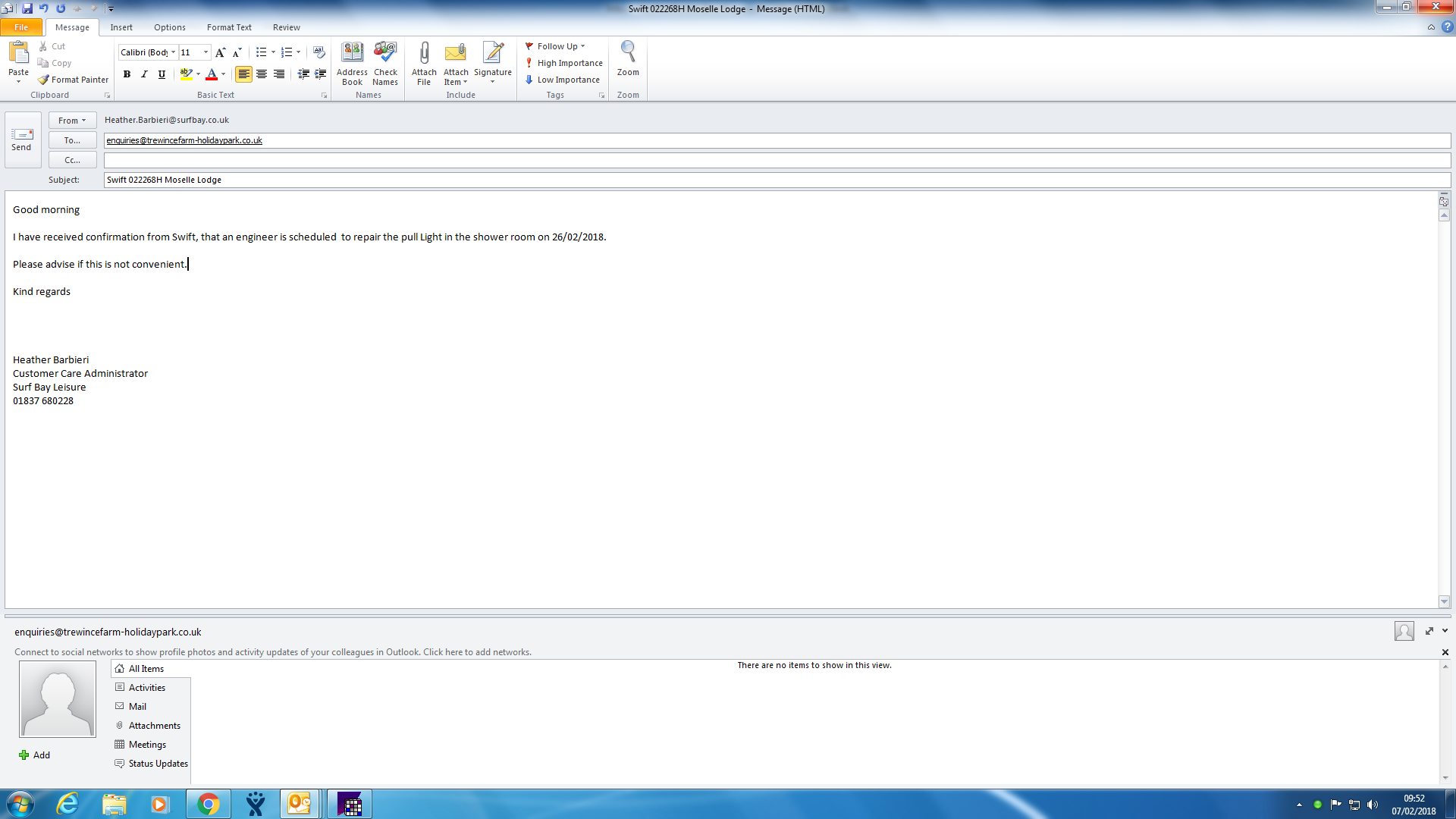Image resolution: width=1456 pixels, height=819 pixels.
Task: Open the Format Text tab
Action: point(229,27)
